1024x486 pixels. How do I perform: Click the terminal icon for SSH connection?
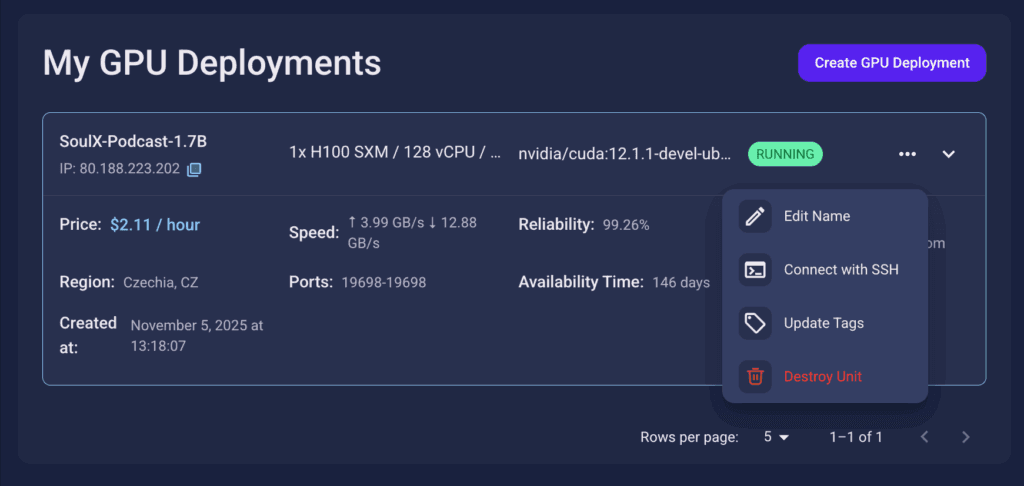point(755,270)
